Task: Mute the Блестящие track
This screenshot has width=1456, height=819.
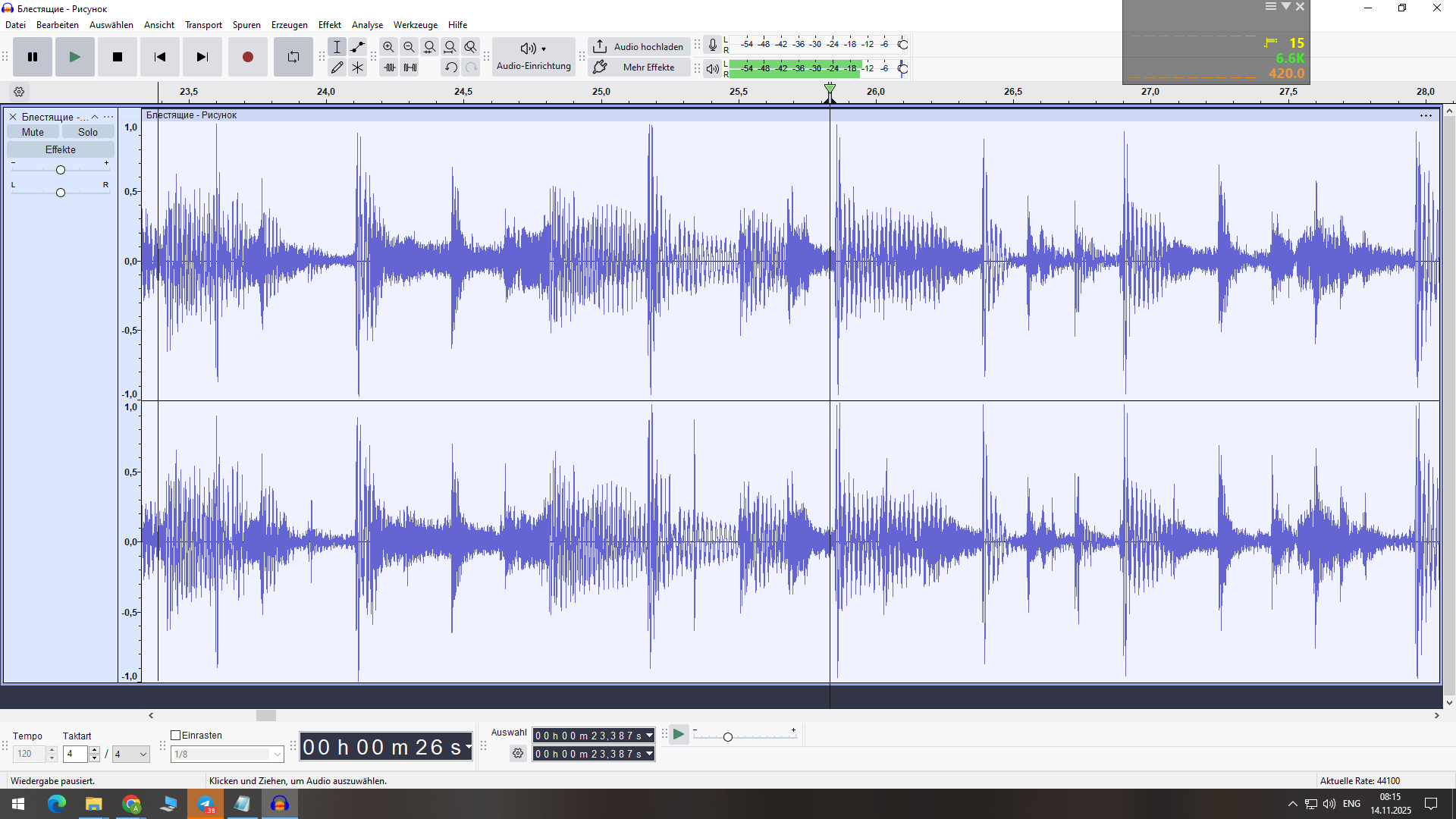Action: (33, 132)
